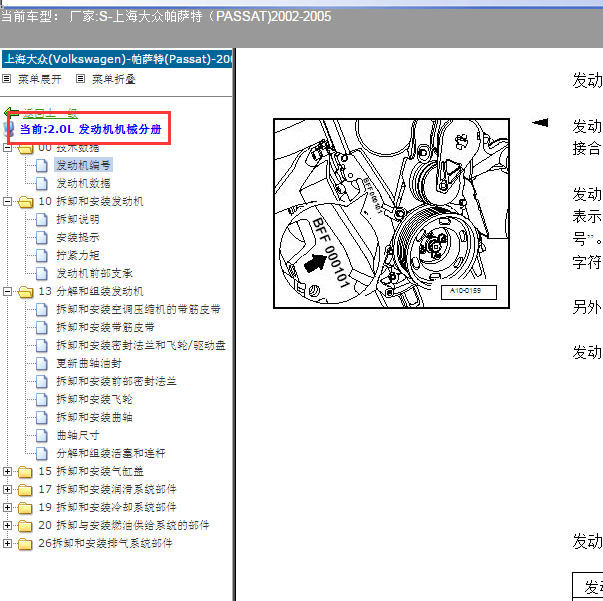Screen dimensions: 603x601
Task: Click the 上海大众(Volkswagen)-帕萨特(Passat) title bar
Action: 117,59
